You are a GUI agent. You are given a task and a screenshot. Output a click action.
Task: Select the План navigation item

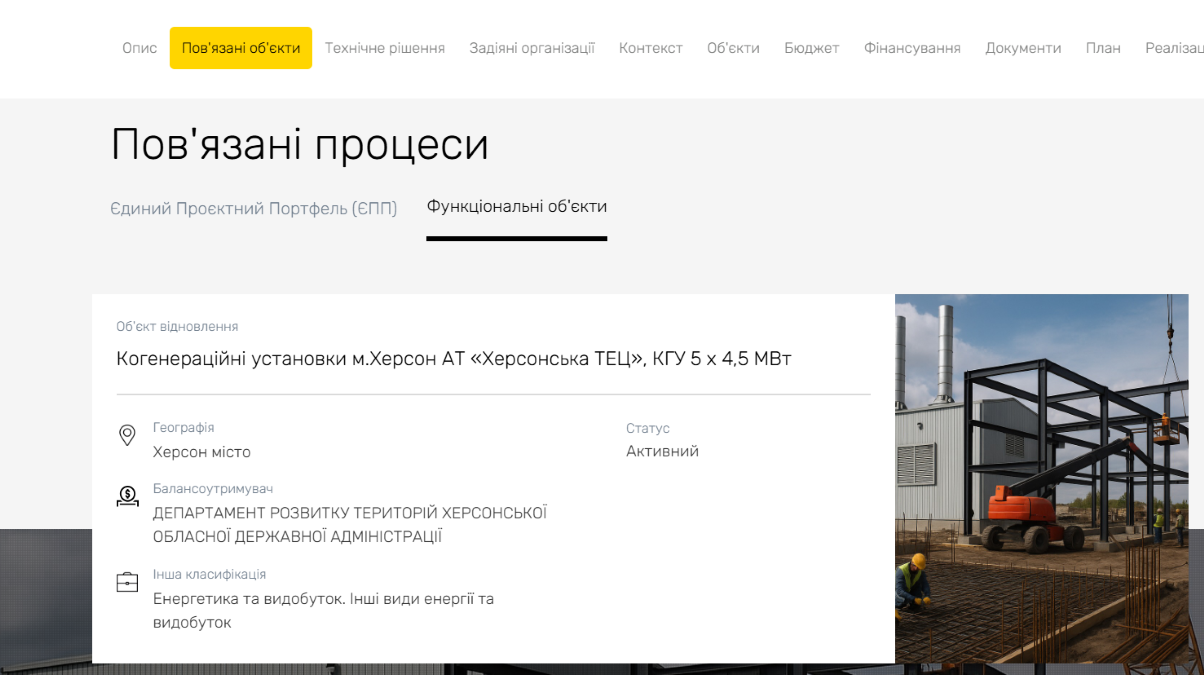[1103, 48]
